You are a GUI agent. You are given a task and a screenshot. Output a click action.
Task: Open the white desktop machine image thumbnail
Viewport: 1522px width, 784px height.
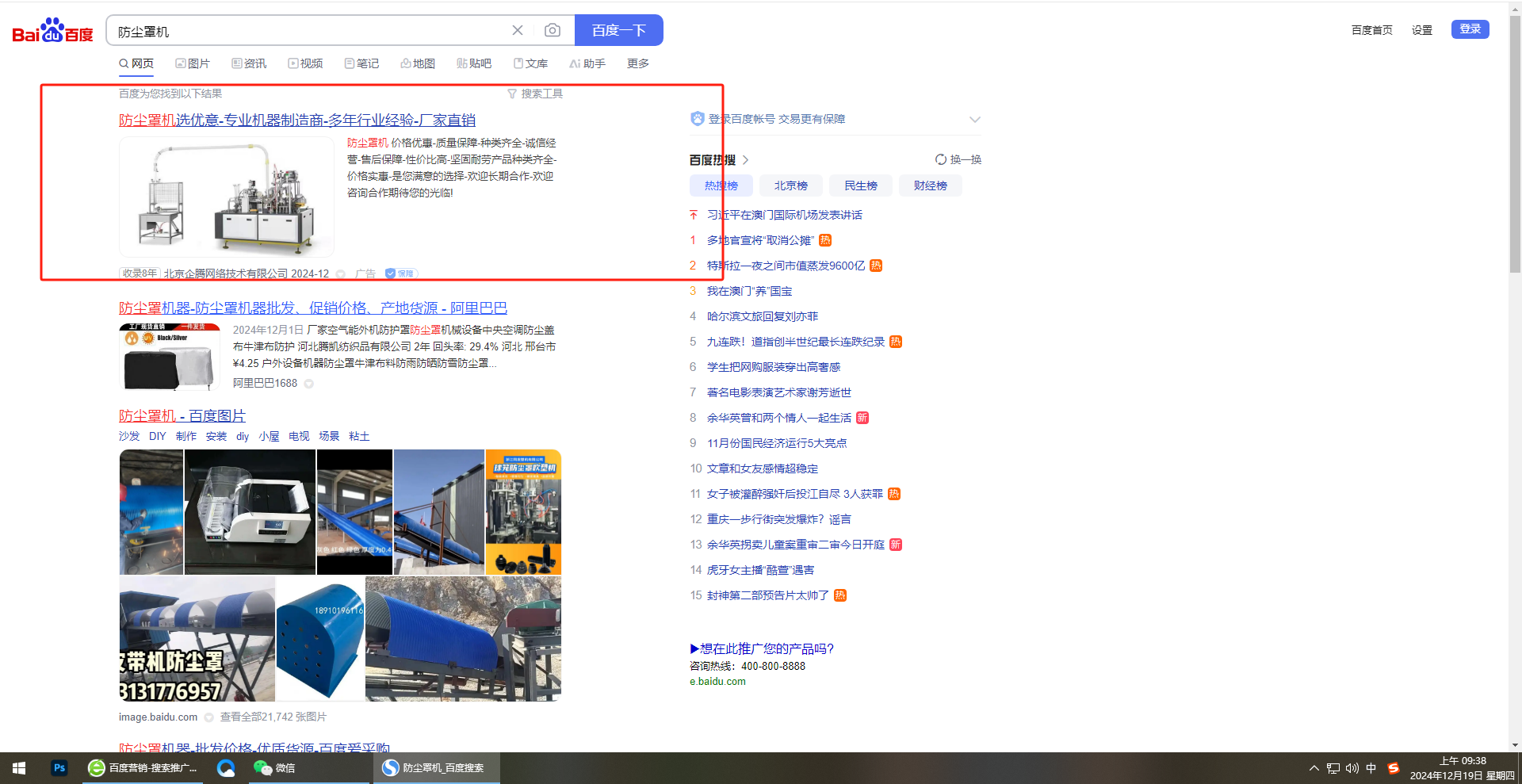click(x=250, y=512)
